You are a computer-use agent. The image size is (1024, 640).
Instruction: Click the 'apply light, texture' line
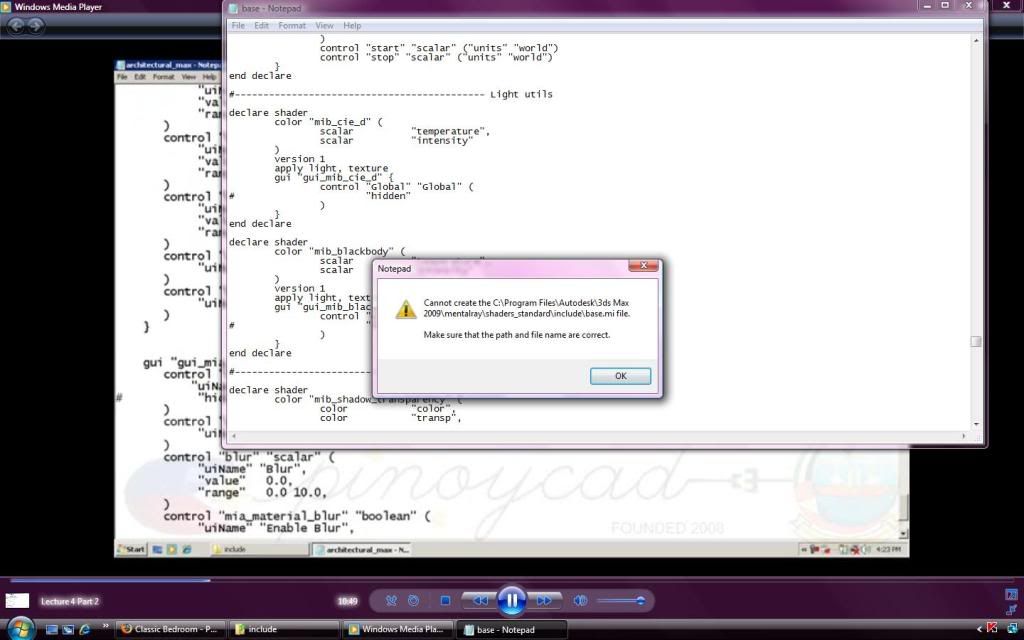click(x=331, y=168)
